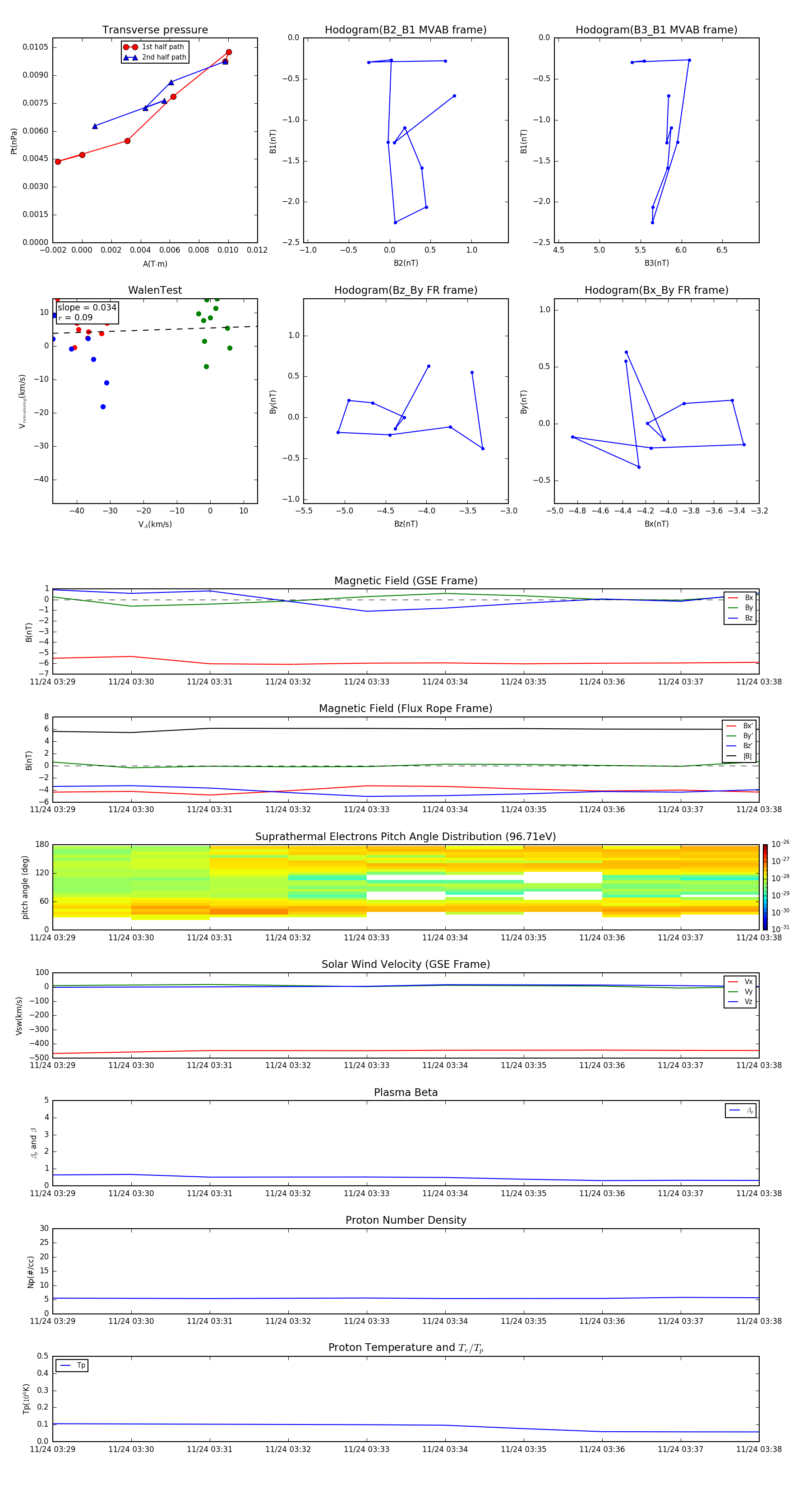Select the '1st half path' legend entry
The width and height of the screenshot is (812, 1489).
point(154,47)
